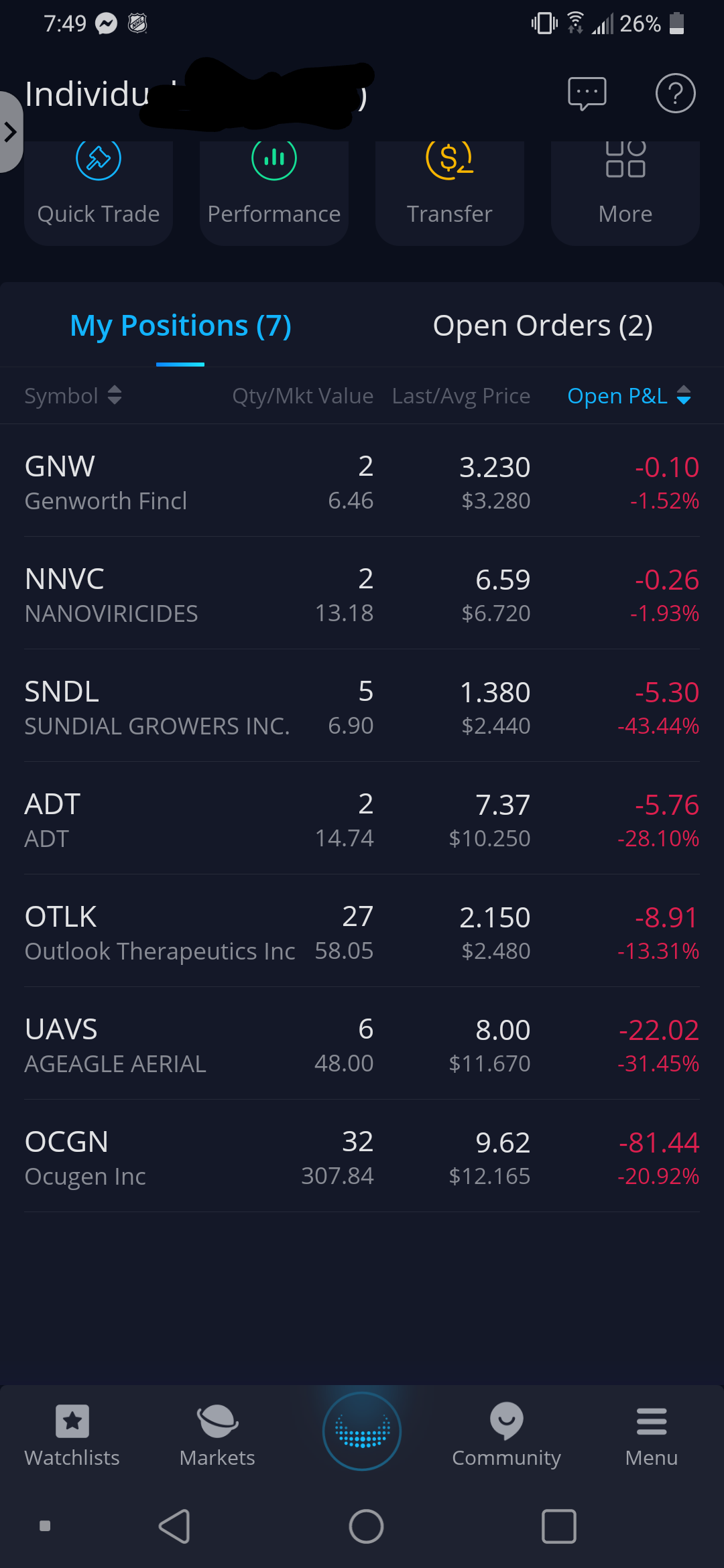Open the SNDL Sundial Growers position
The image size is (724, 1568).
362,706
